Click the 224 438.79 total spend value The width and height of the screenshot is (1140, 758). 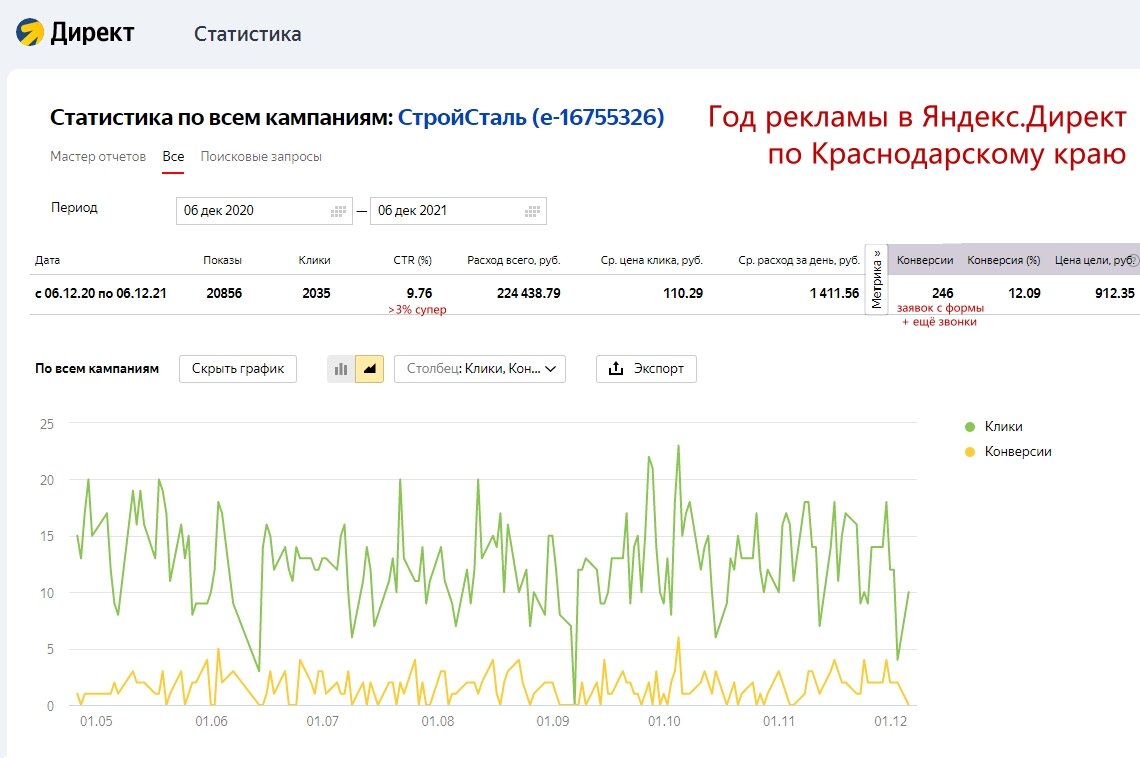pyautogui.click(x=529, y=294)
